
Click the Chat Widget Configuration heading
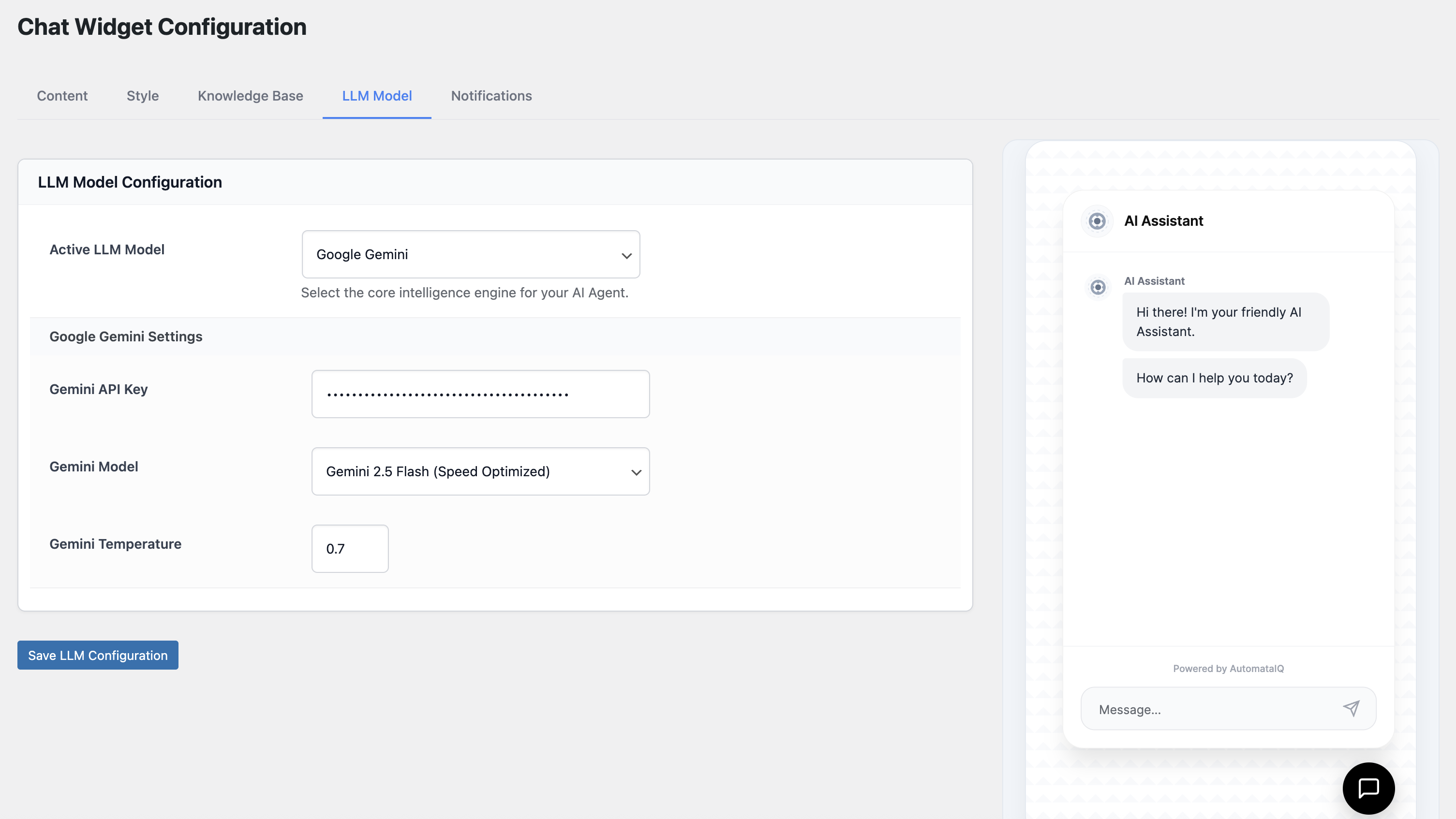[162, 27]
